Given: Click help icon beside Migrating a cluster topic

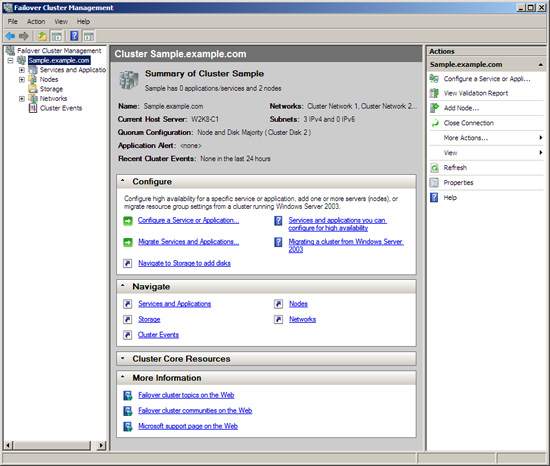Looking at the screenshot, I should pyautogui.click(x=278, y=242).
